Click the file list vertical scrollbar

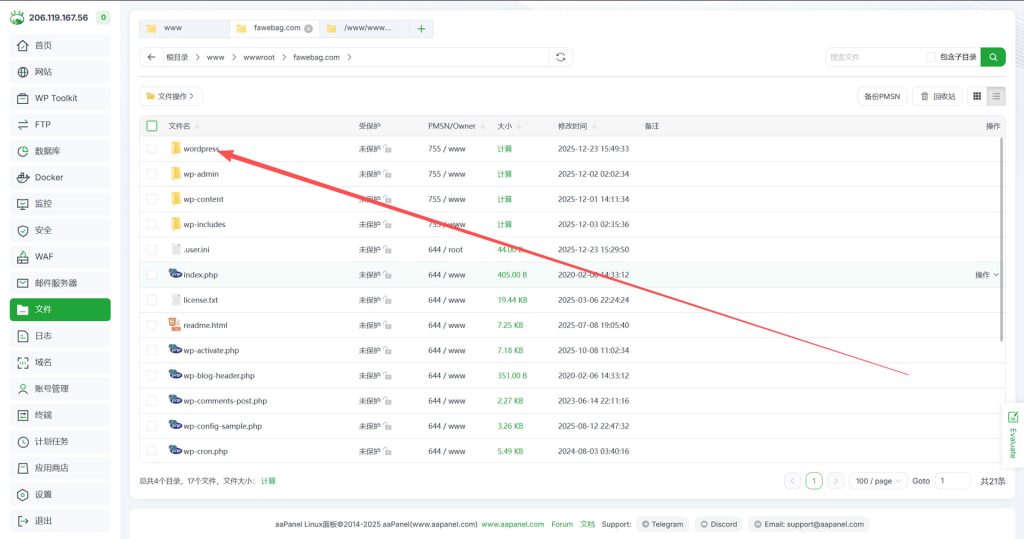(1002, 240)
